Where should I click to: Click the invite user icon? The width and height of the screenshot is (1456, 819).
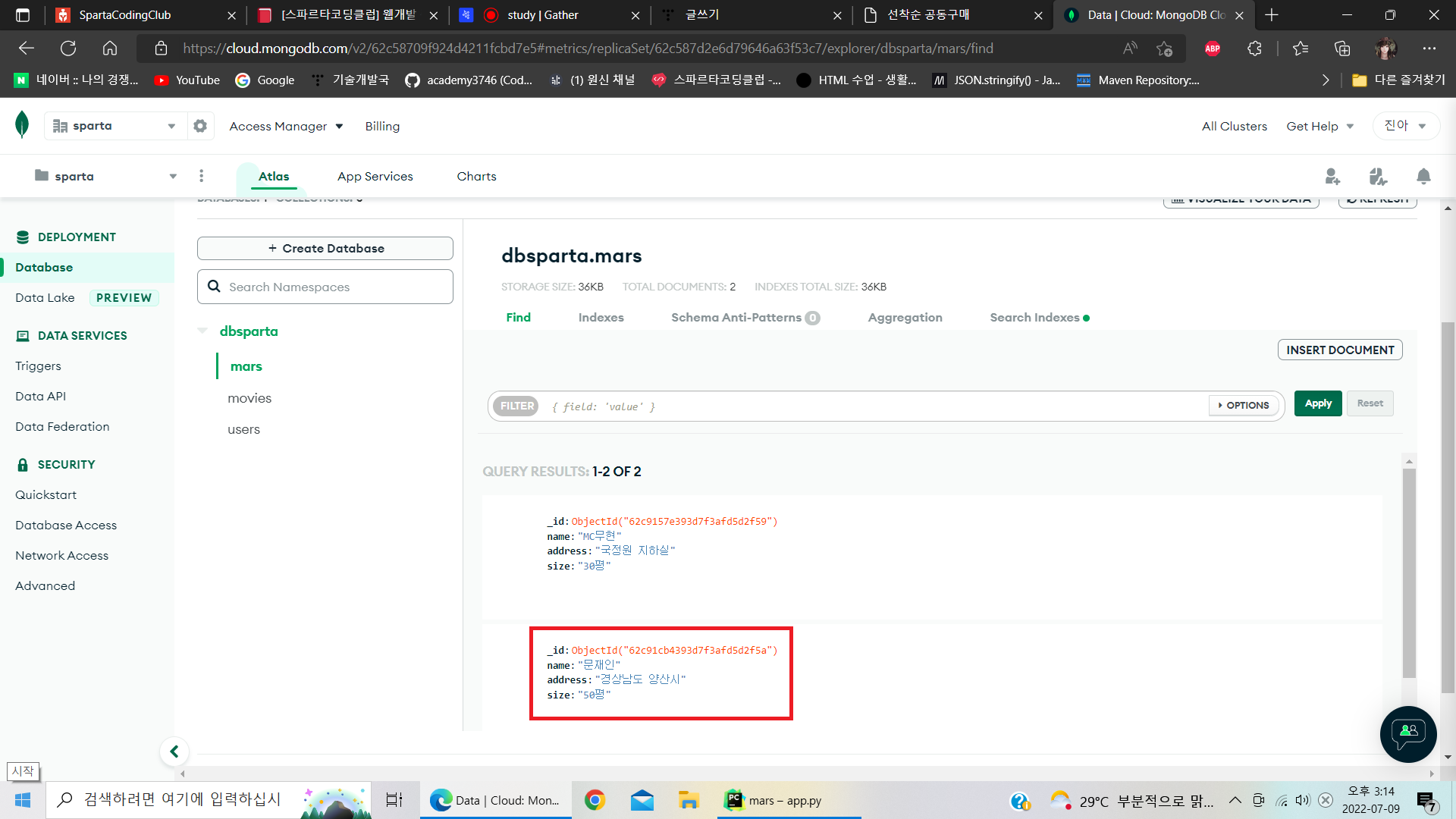[1332, 177]
